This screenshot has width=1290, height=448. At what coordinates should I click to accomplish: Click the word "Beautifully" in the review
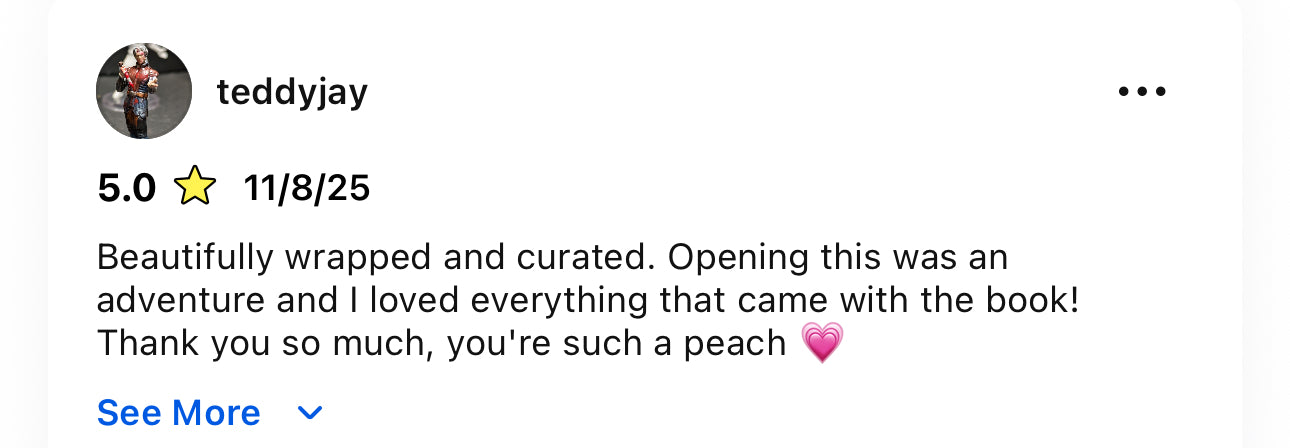[185, 257]
